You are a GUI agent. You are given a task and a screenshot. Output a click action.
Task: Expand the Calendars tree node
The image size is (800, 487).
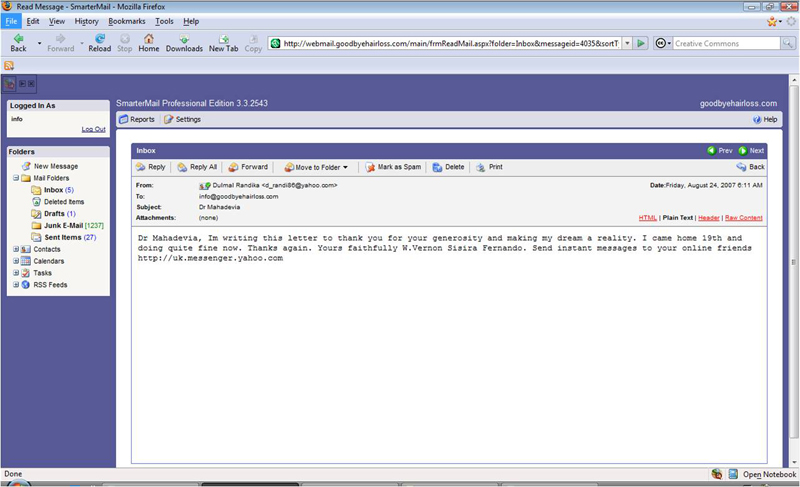pos(15,261)
